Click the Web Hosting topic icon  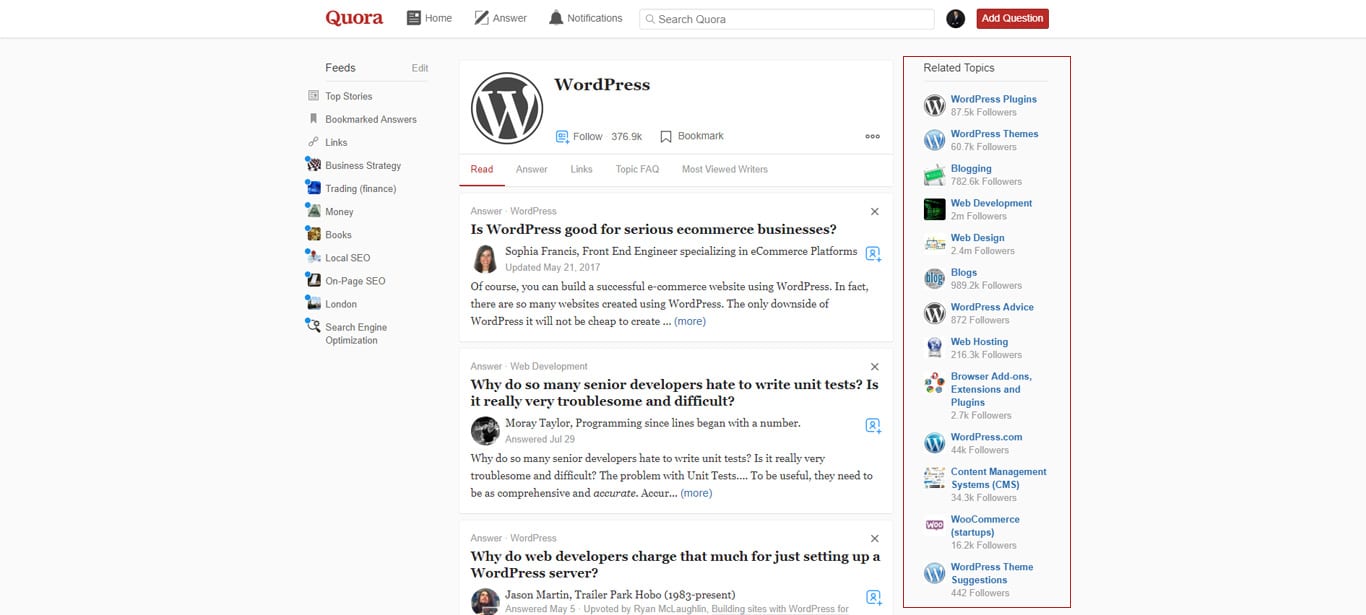(x=934, y=348)
